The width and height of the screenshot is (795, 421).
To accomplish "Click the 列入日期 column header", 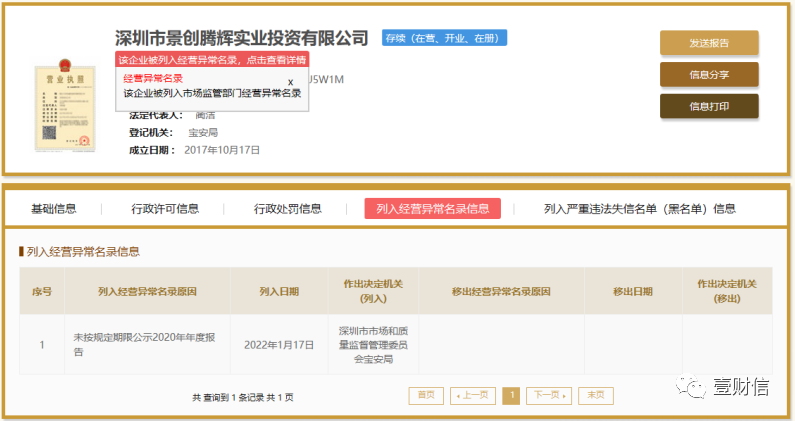I will [x=279, y=291].
